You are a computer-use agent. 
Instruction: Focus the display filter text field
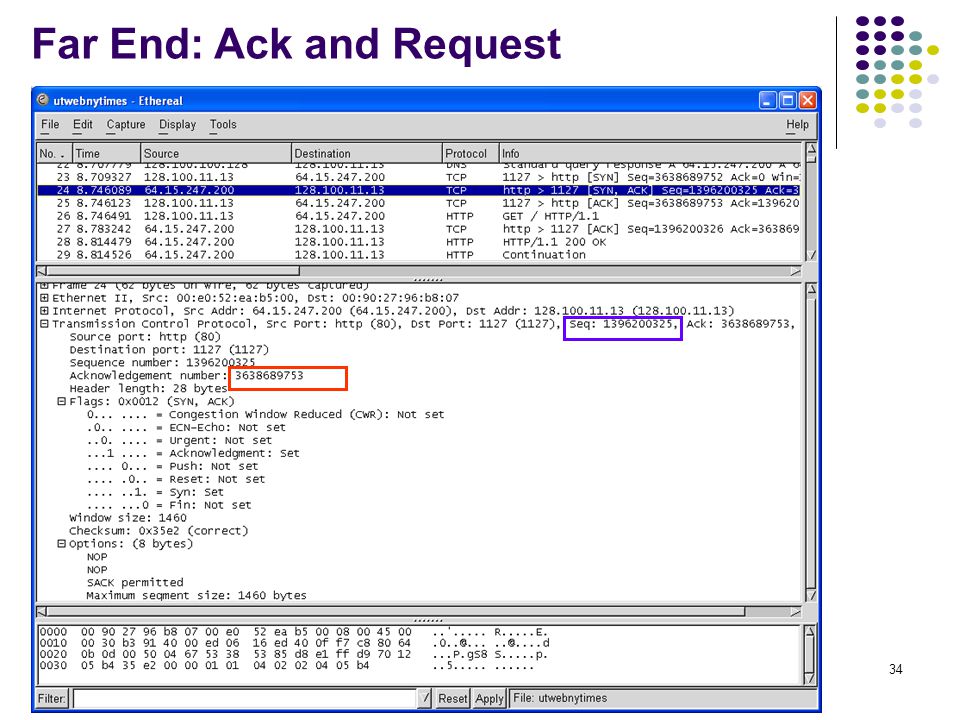[x=245, y=699]
